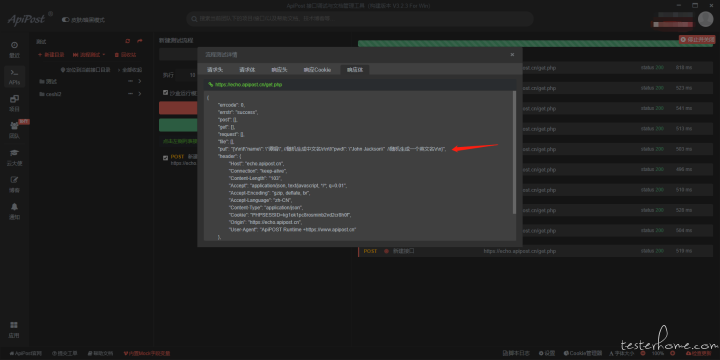Open 提交工单 in the status bar
Viewport: 720px width, 360px height.
coord(65,354)
